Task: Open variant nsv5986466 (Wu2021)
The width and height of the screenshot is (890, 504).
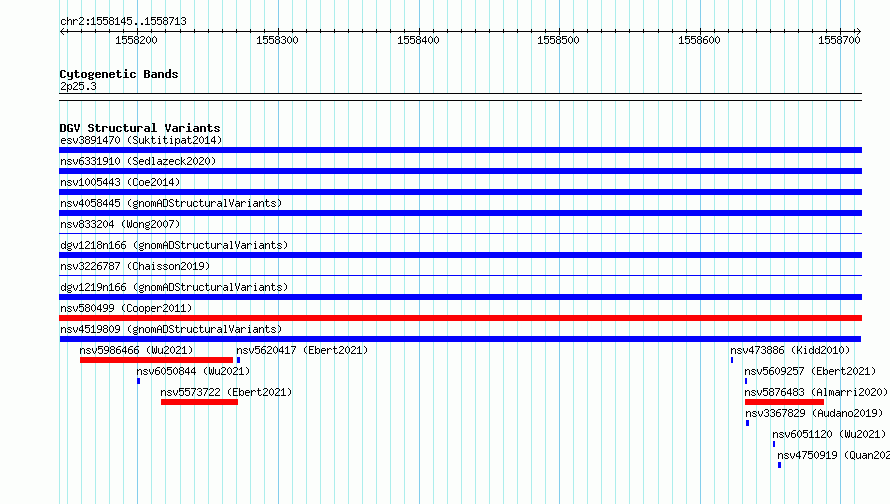Action: (x=136, y=350)
